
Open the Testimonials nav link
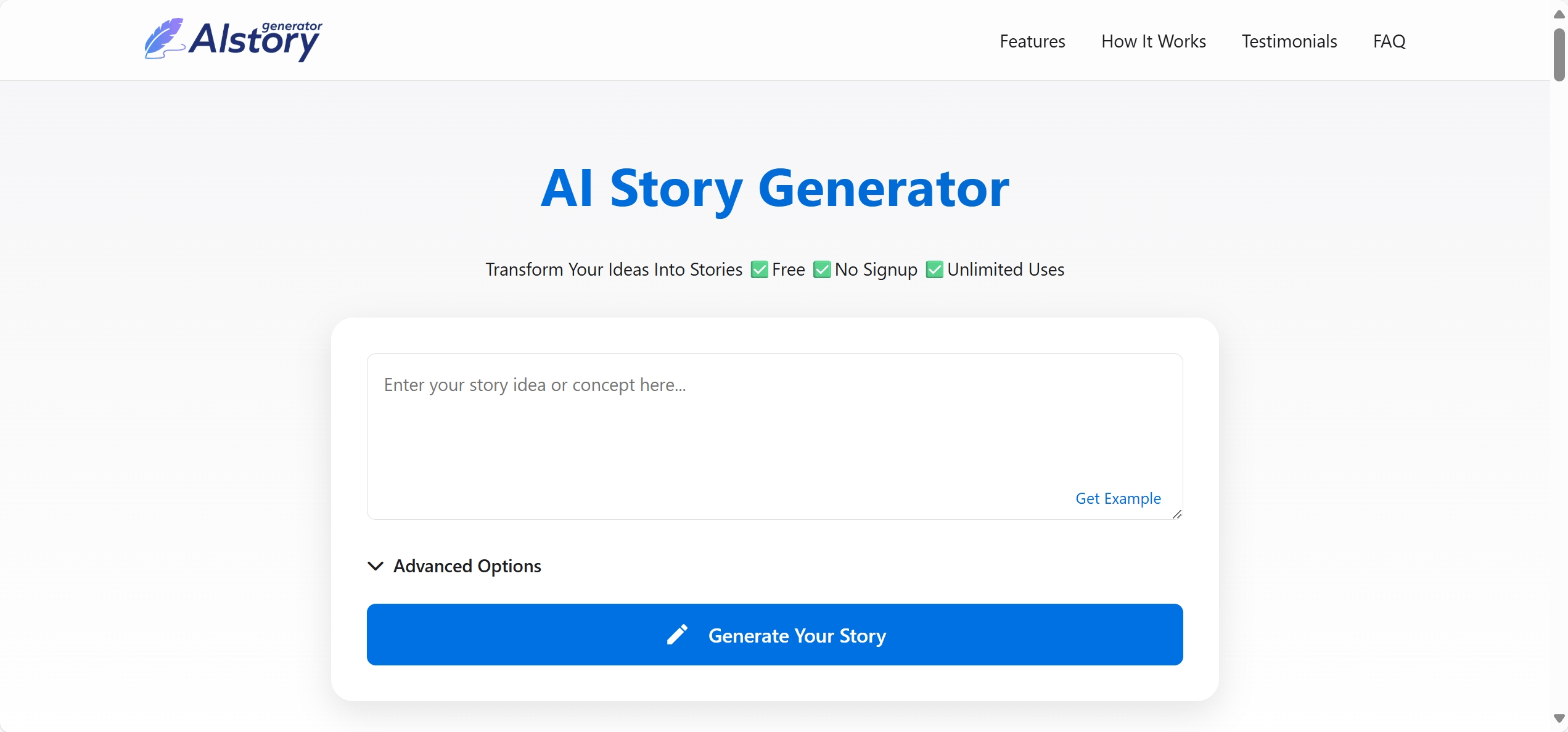tap(1289, 41)
